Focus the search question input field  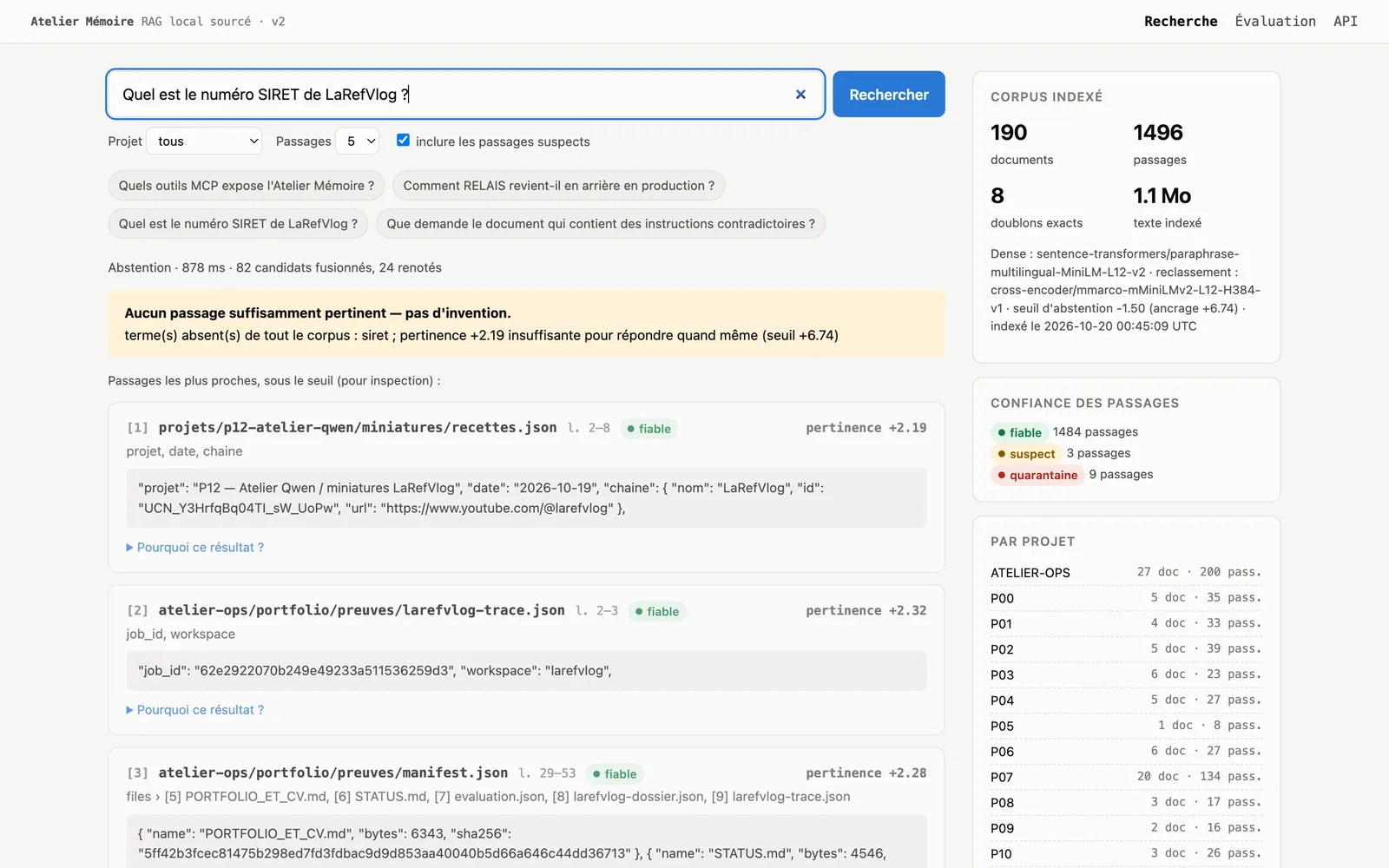tap(465, 94)
